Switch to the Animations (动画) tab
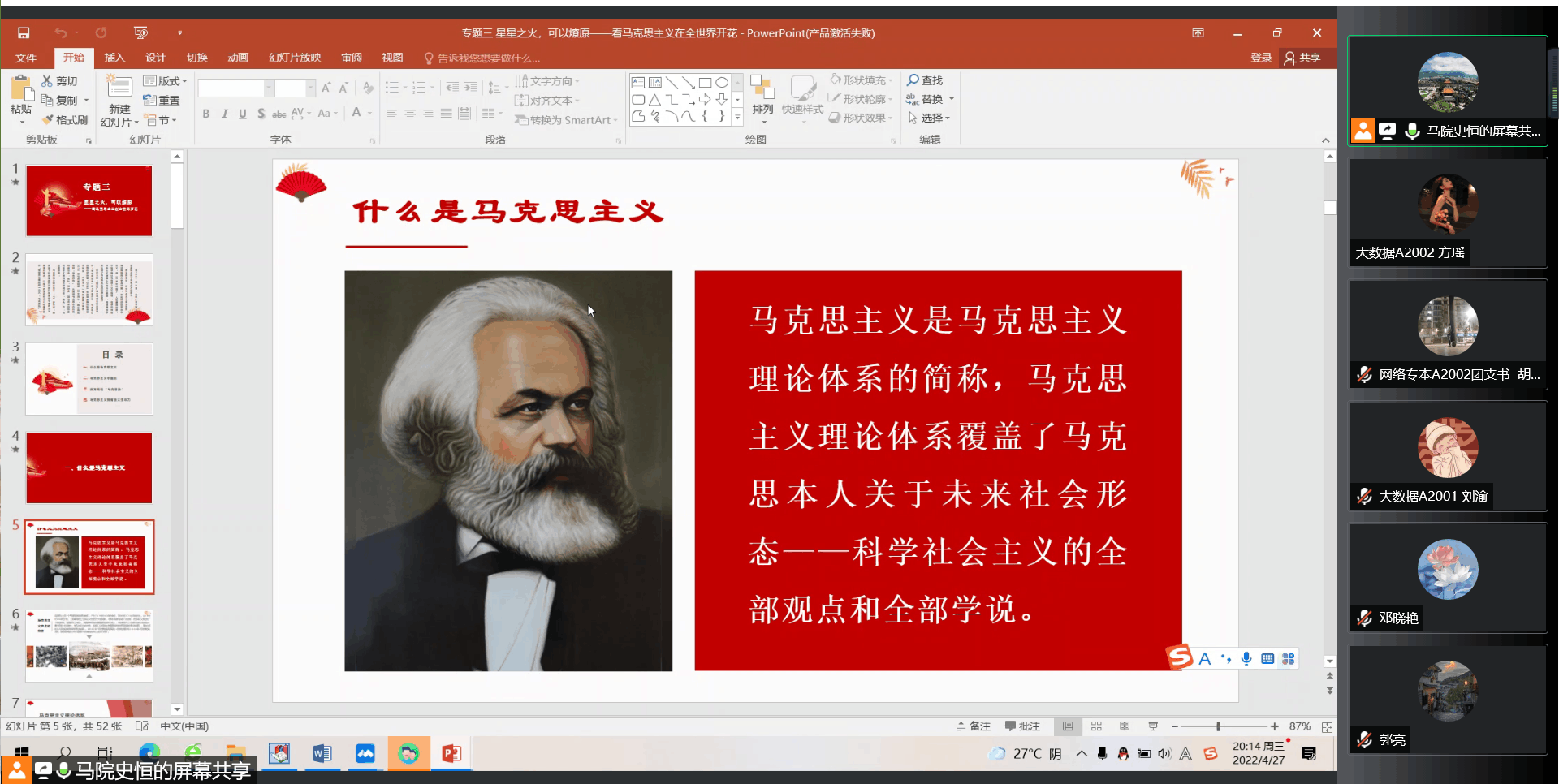This screenshot has width=1559, height=784. 238,58
